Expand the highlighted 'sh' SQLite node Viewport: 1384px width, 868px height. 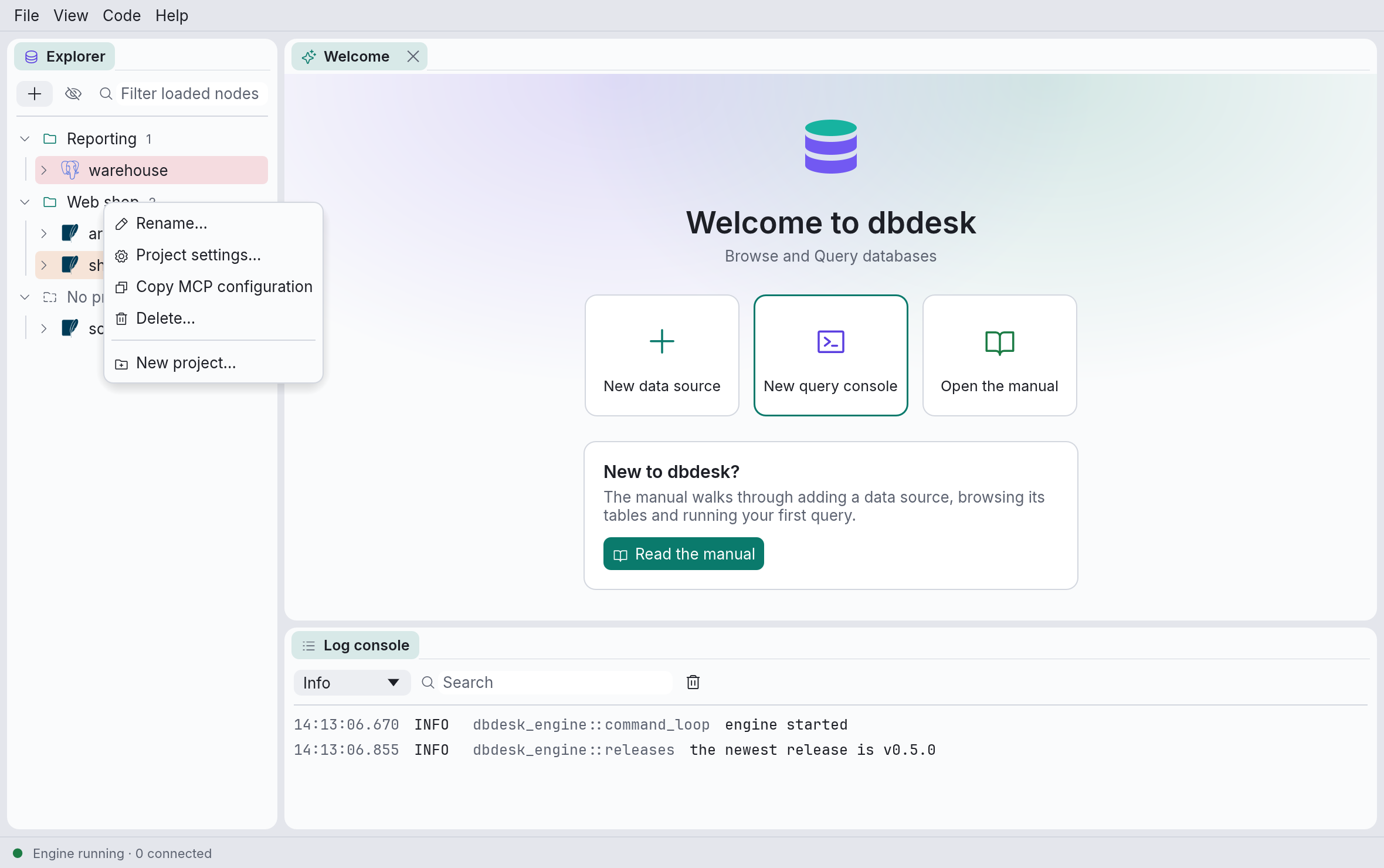(x=44, y=266)
